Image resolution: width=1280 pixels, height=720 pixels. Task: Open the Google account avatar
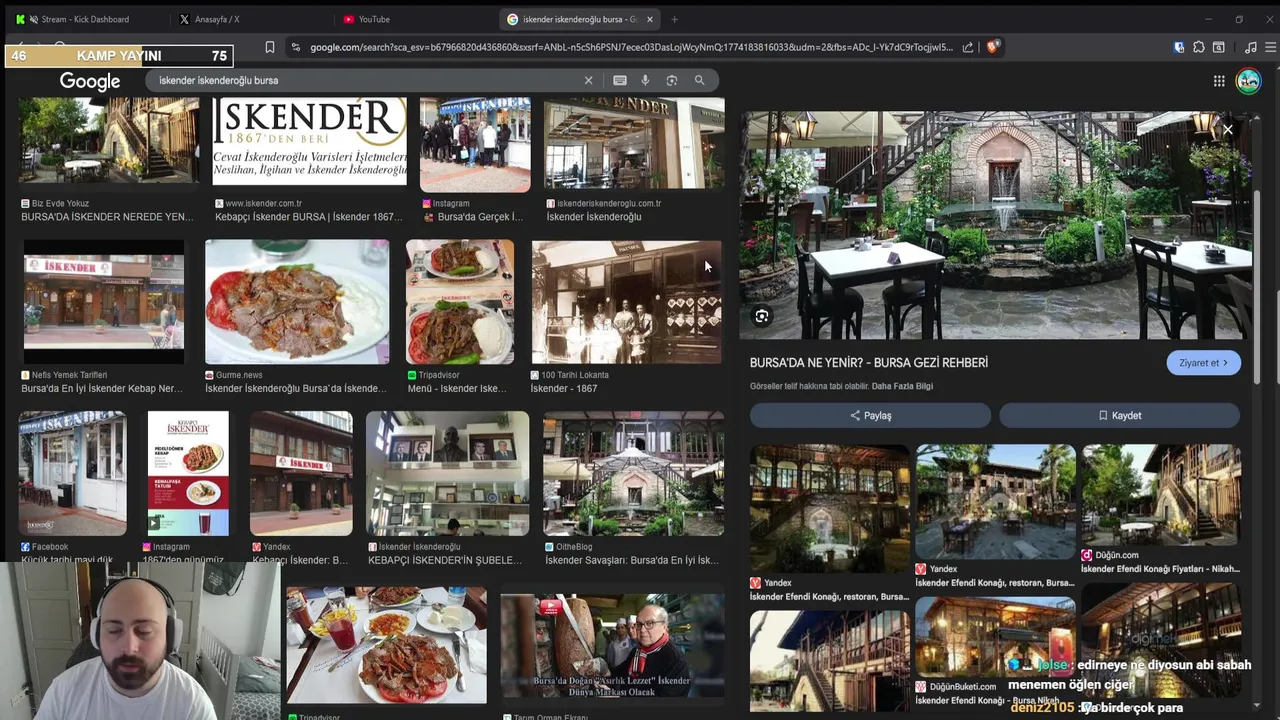(1249, 81)
